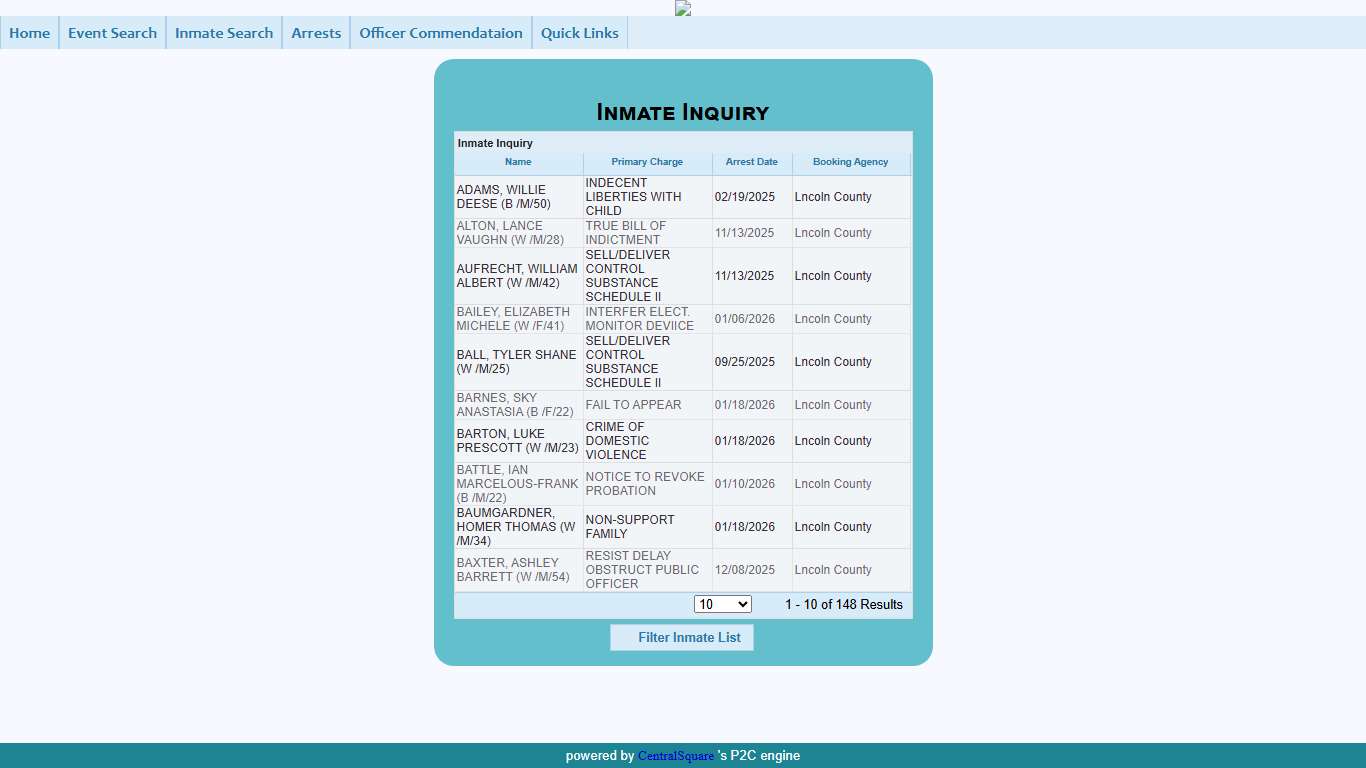Select Officer Commendataion in navigation bar
The image size is (1366, 768).
tap(441, 33)
